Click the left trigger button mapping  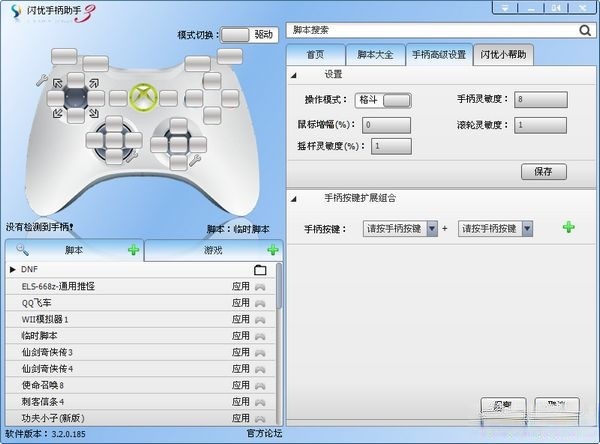pos(64,56)
